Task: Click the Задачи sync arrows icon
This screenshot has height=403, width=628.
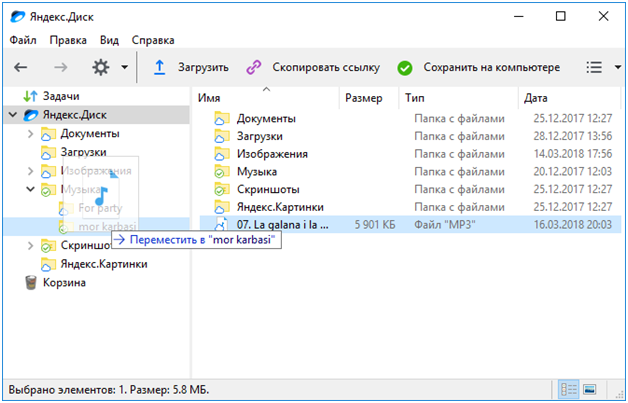Action: (x=30, y=96)
